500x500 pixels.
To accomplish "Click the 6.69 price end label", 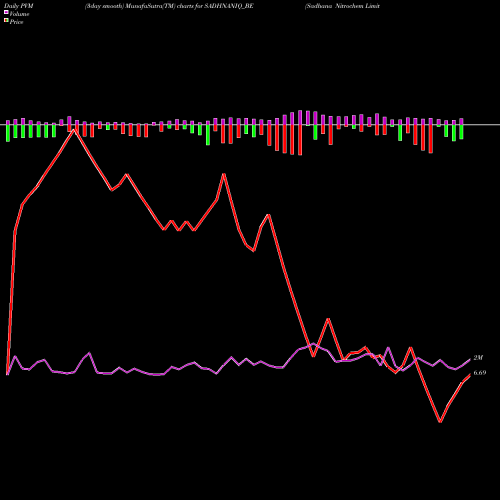I will [x=480, y=373].
